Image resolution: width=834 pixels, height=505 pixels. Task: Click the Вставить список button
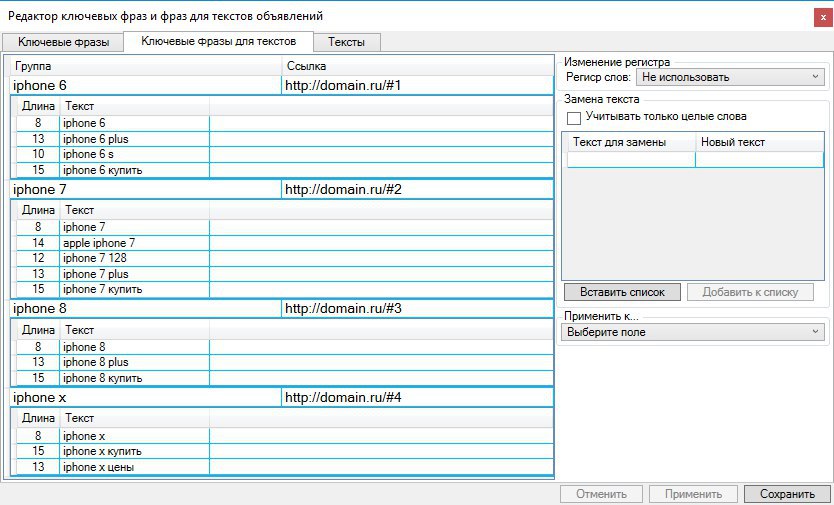point(622,292)
